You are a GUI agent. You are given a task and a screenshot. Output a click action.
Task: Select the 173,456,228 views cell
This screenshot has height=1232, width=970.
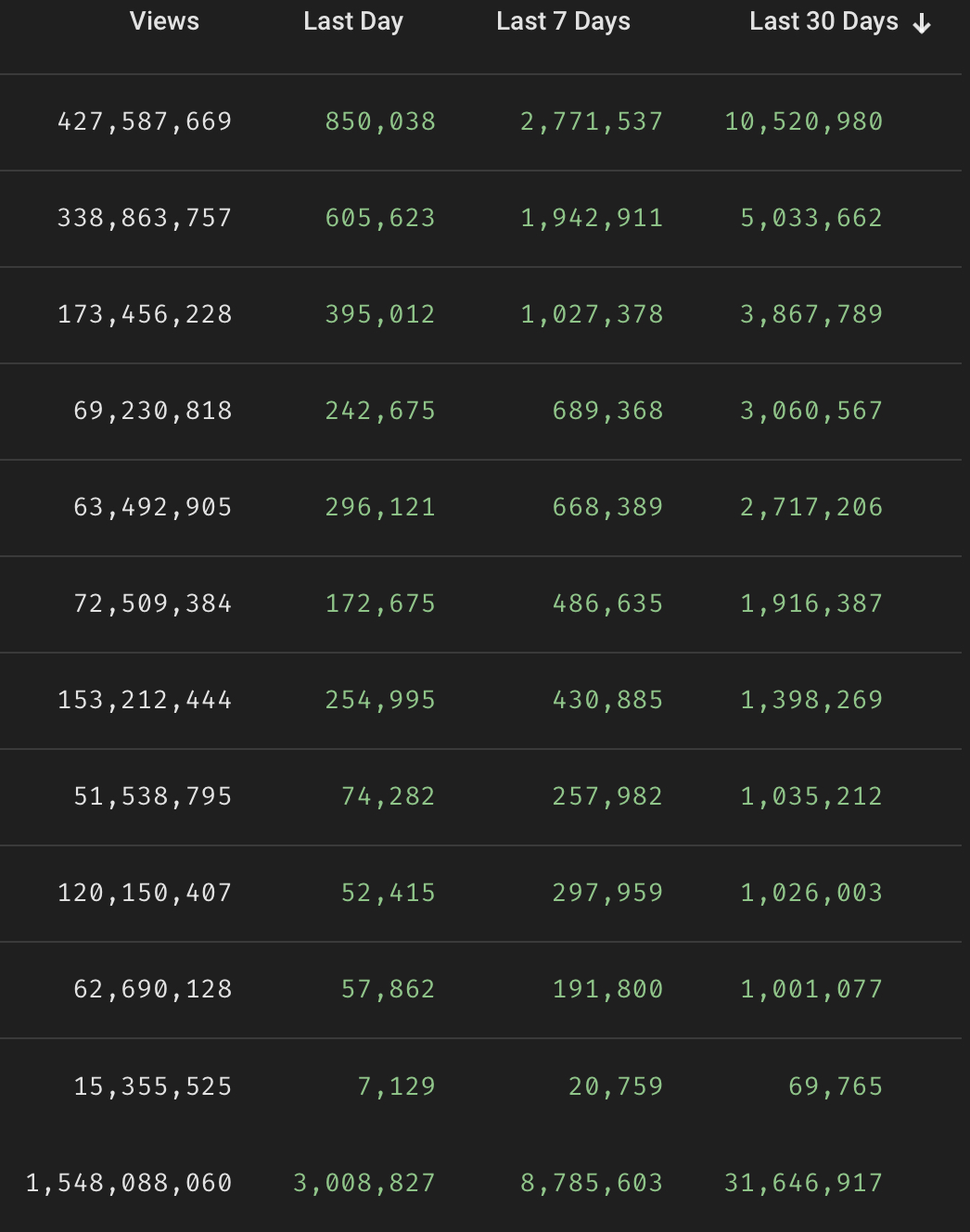(145, 314)
